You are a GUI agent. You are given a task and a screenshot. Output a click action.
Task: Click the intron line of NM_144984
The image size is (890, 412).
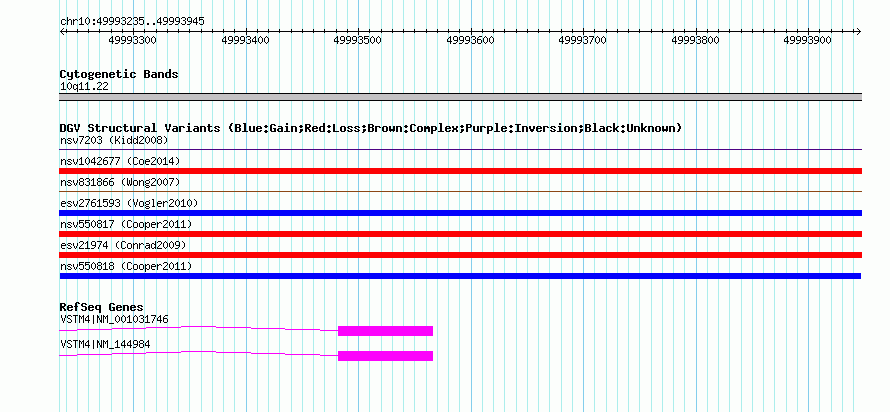[x=199, y=352]
